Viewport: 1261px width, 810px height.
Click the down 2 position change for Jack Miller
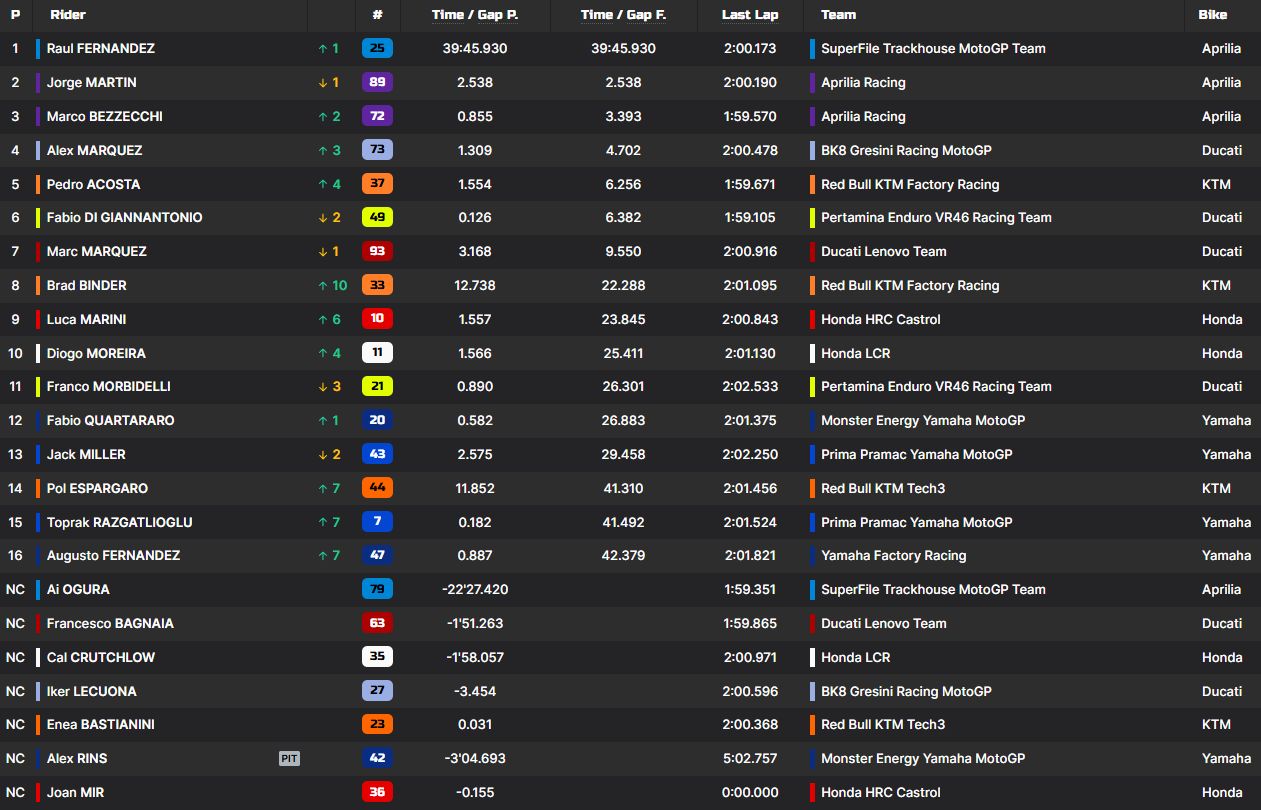pos(329,454)
